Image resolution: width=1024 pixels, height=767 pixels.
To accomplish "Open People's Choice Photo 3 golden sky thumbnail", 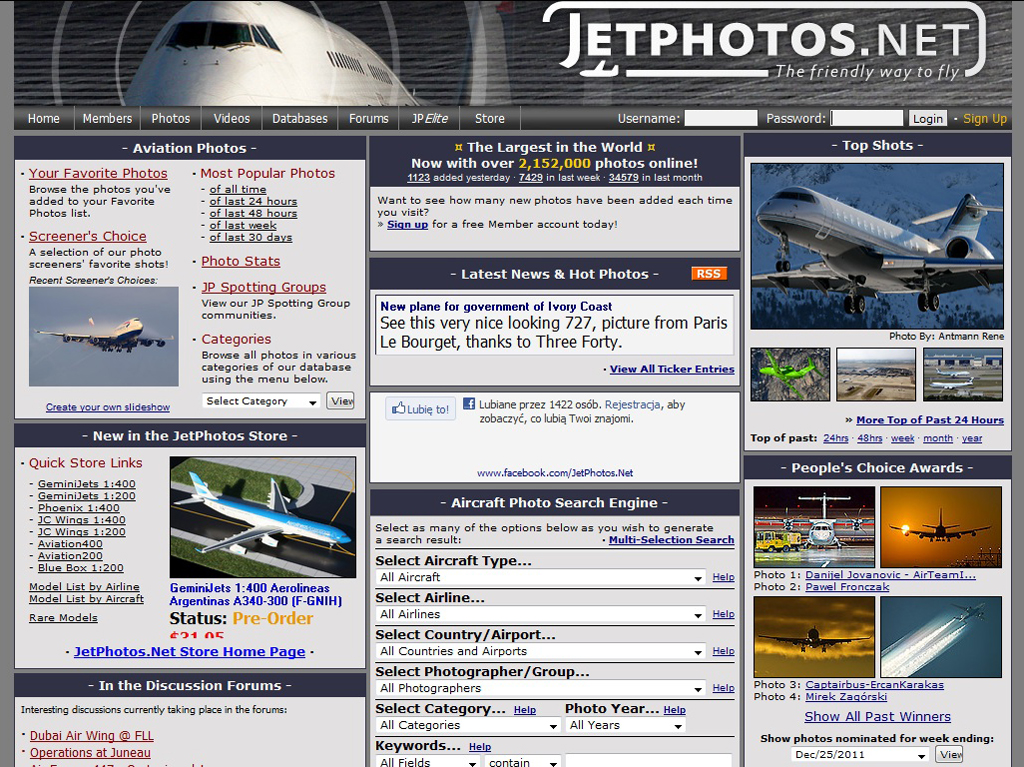I will (814, 636).
